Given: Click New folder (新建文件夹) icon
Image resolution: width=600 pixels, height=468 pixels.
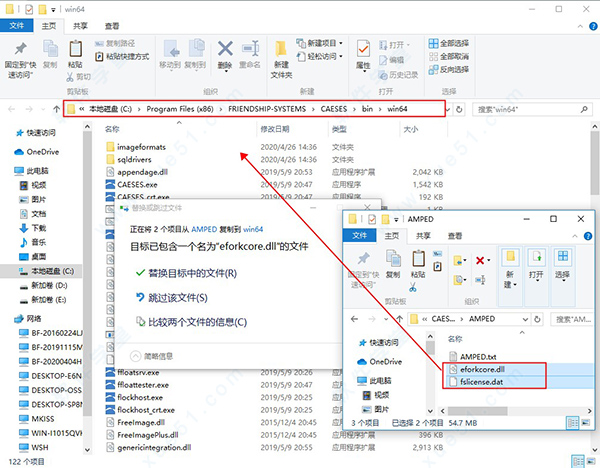Looking at the screenshot, I should coord(281,59).
